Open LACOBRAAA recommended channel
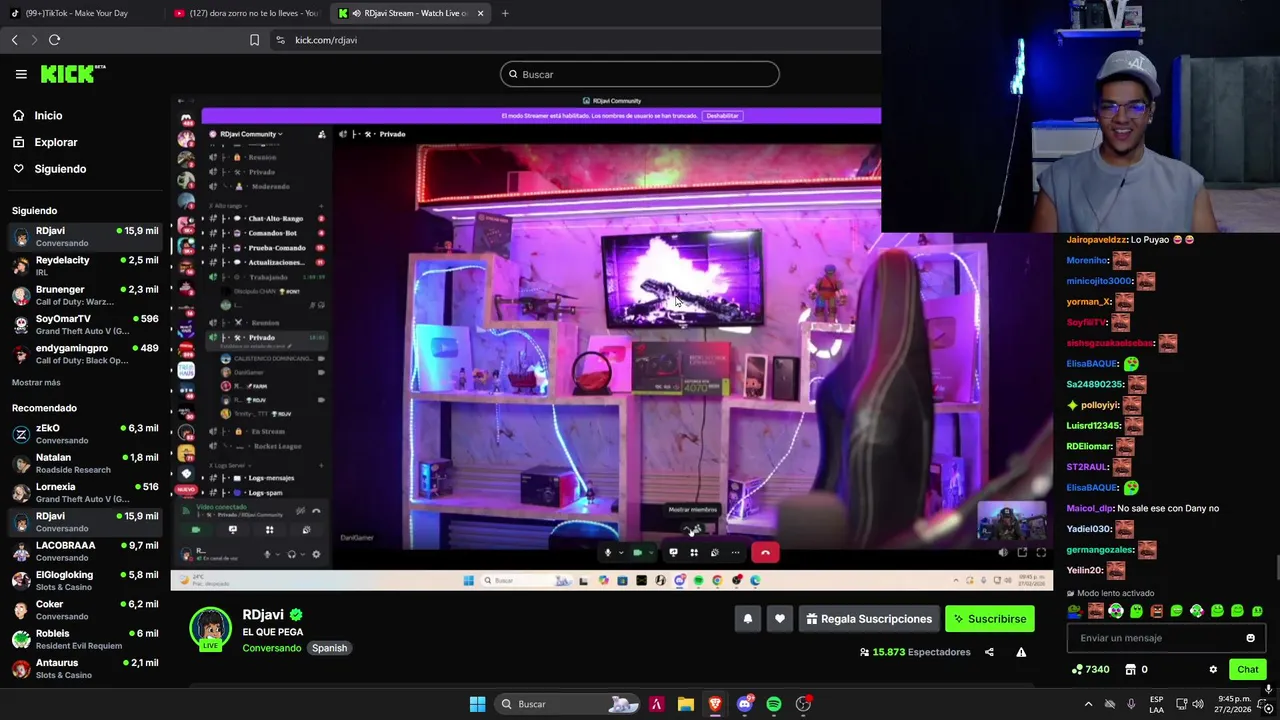The width and height of the screenshot is (1280, 720). [85, 551]
